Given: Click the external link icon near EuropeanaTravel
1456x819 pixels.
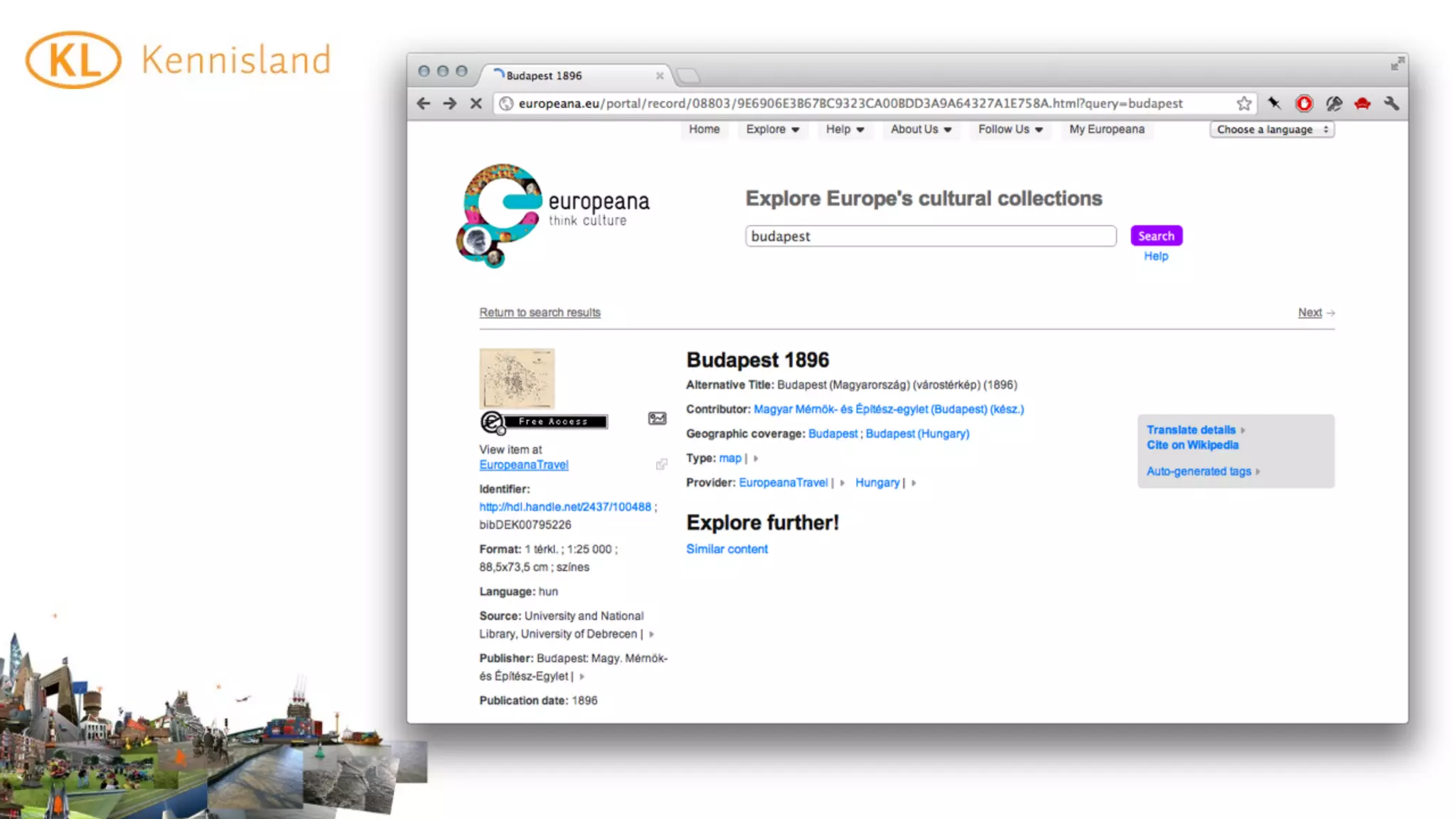Looking at the screenshot, I should (x=661, y=464).
